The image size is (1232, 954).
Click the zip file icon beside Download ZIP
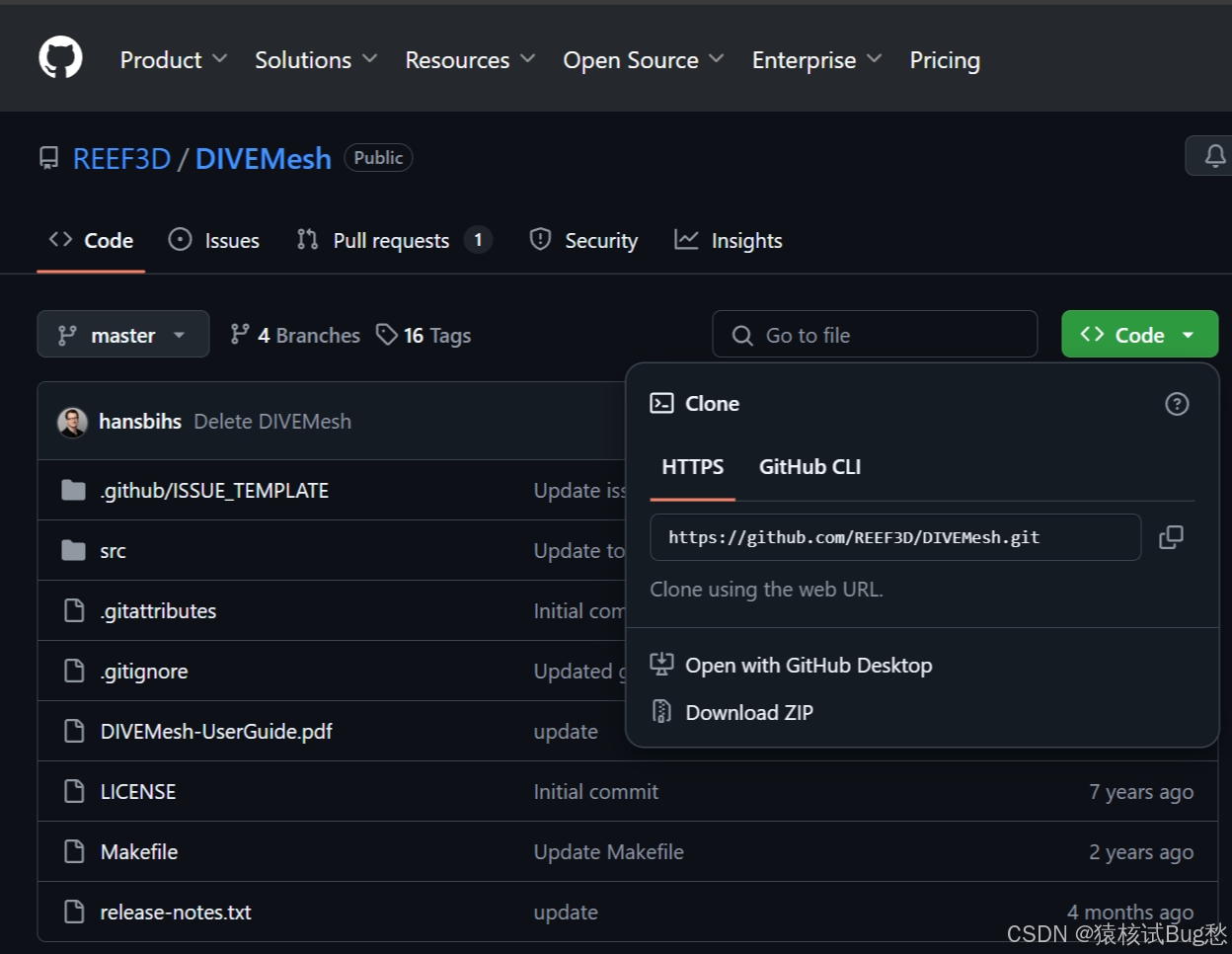[x=661, y=711]
